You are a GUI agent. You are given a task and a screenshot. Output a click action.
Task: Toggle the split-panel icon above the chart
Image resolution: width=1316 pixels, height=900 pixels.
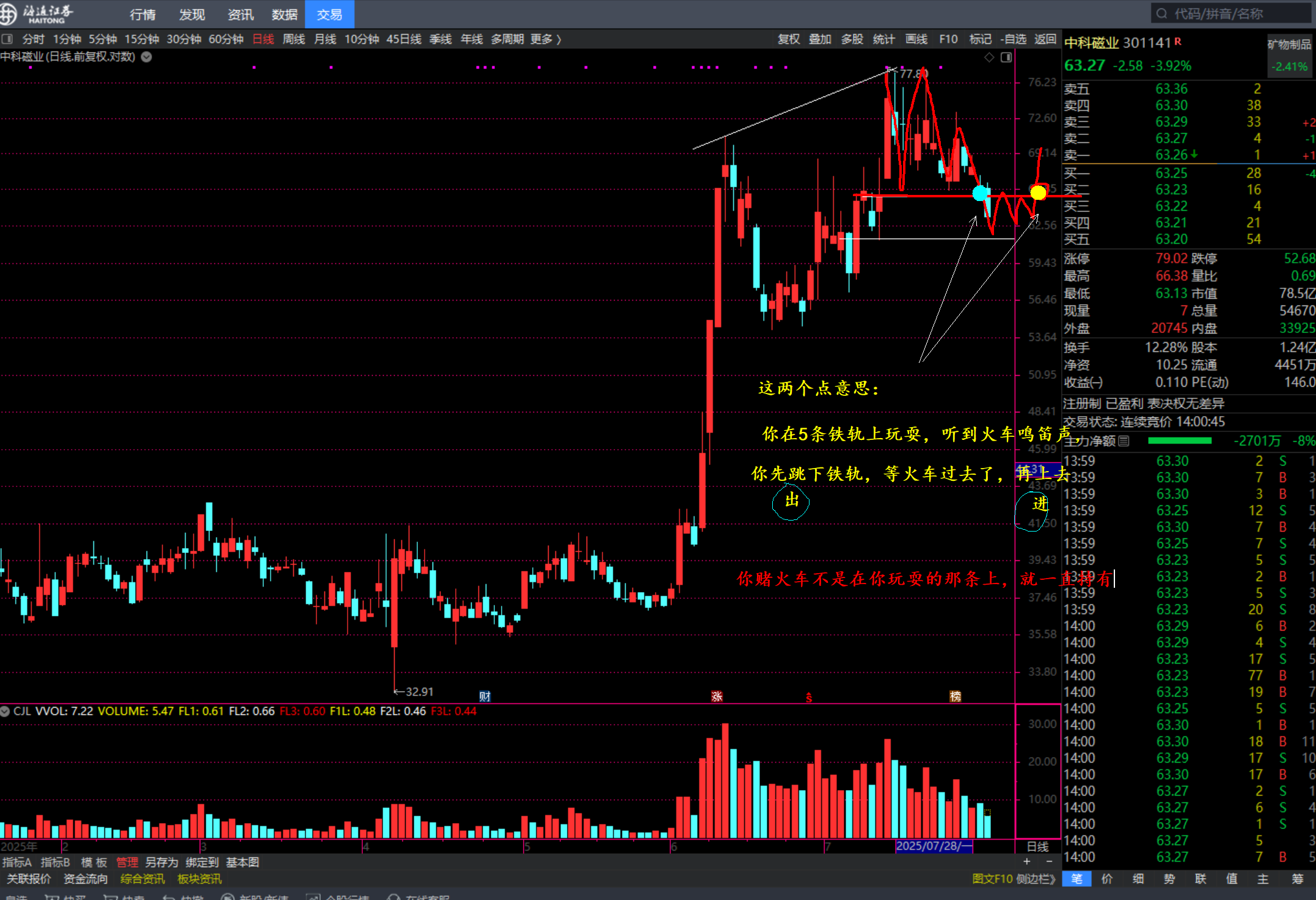click(1006, 57)
